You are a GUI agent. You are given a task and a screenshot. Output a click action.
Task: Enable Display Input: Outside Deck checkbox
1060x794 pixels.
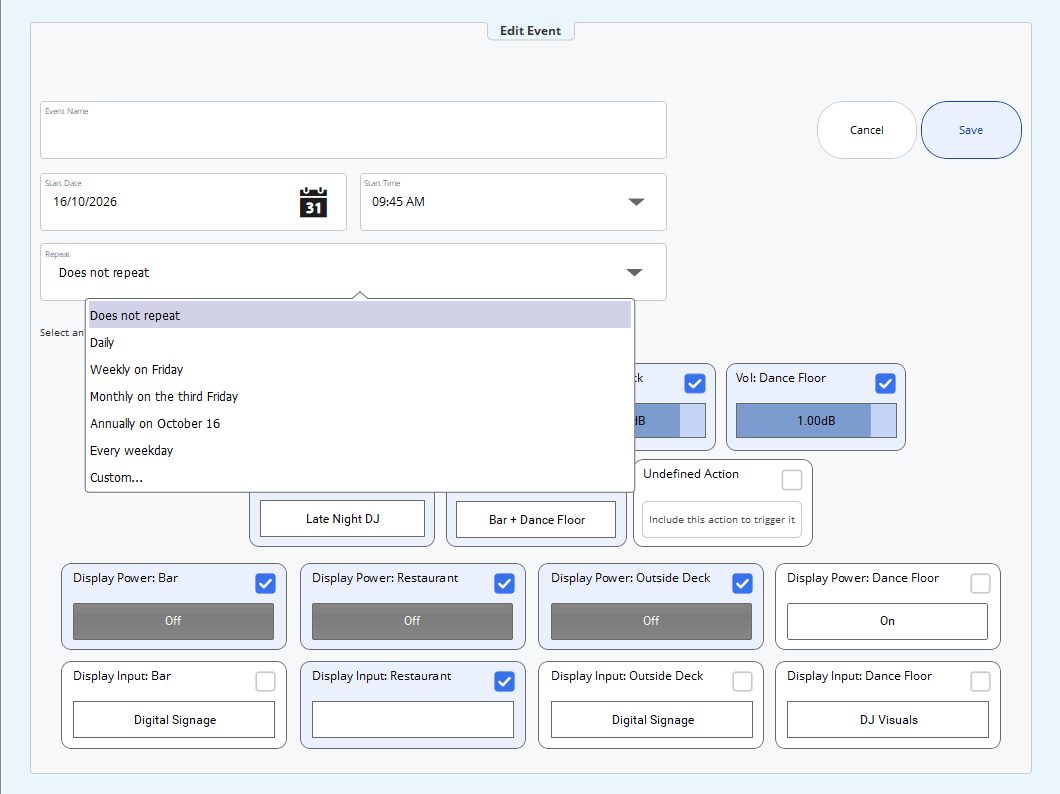(x=742, y=681)
